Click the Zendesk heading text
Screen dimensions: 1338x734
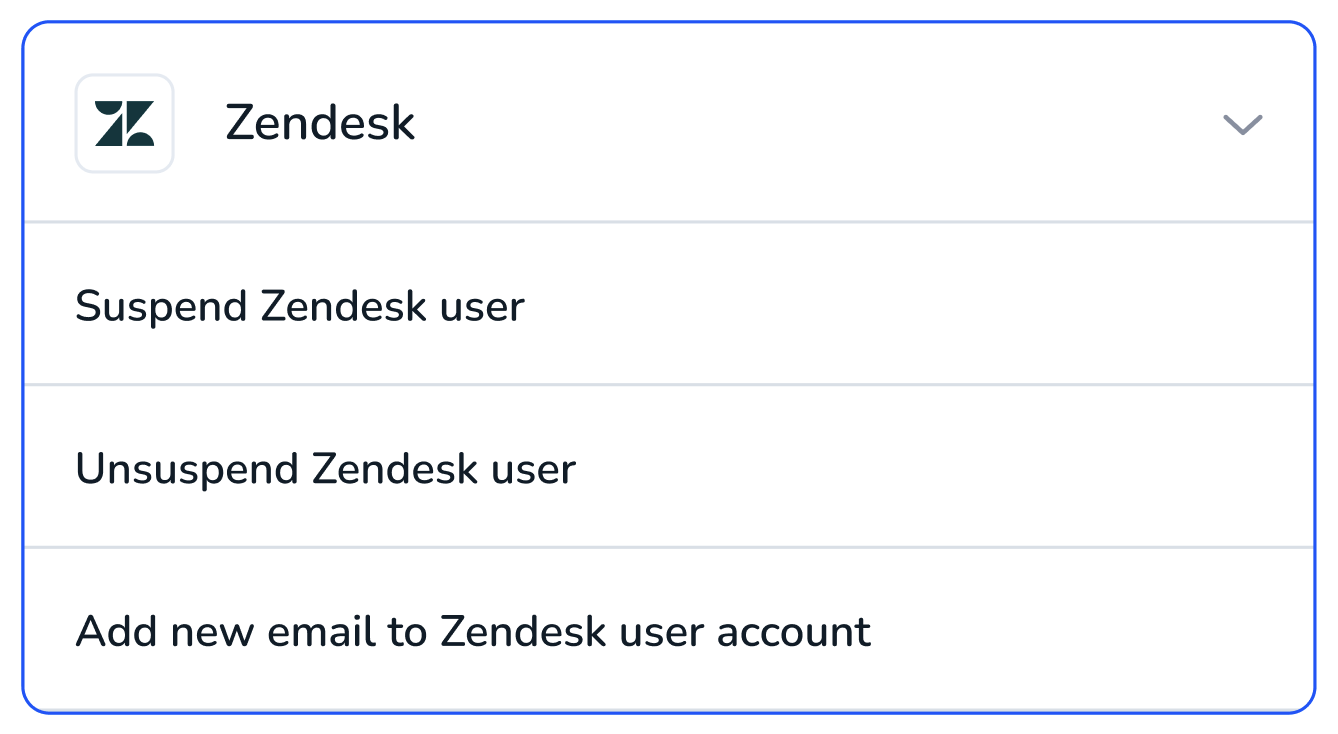point(320,123)
